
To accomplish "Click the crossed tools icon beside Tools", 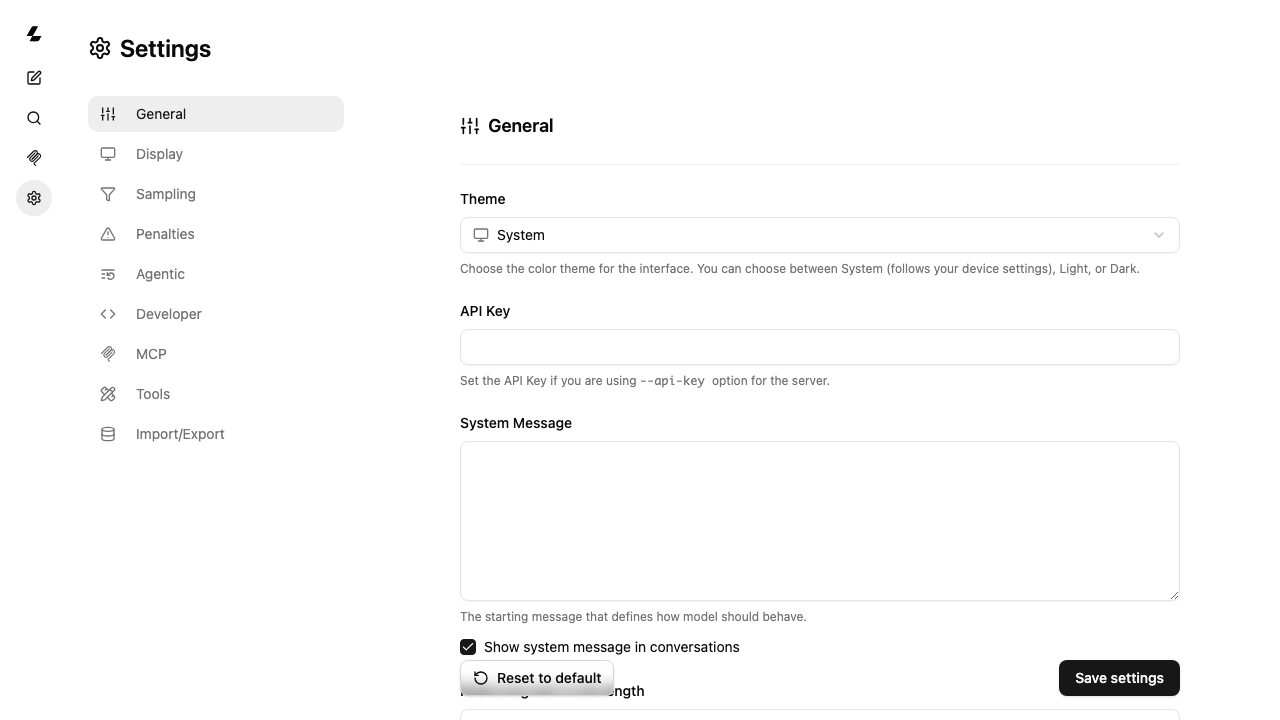I will tap(108, 394).
